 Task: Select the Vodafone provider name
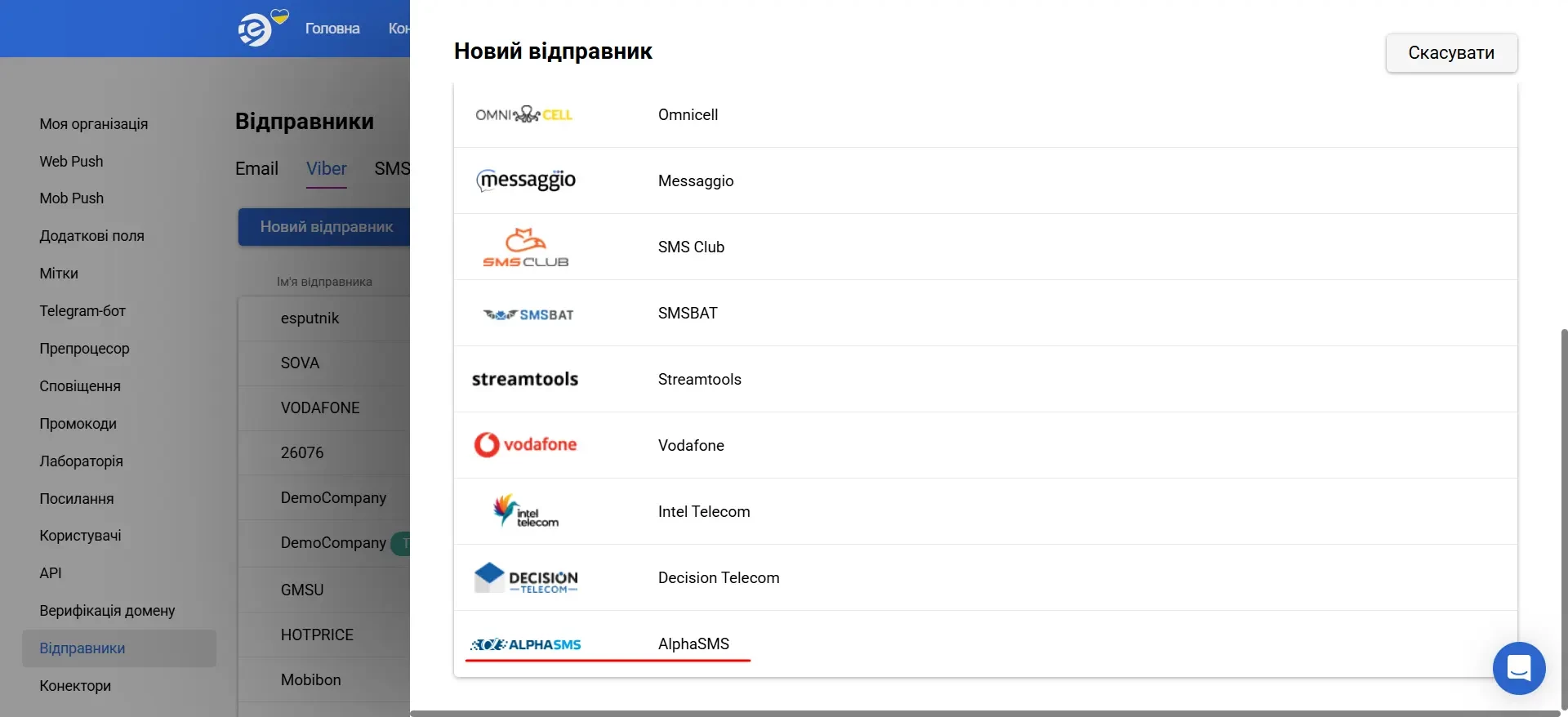coord(691,446)
